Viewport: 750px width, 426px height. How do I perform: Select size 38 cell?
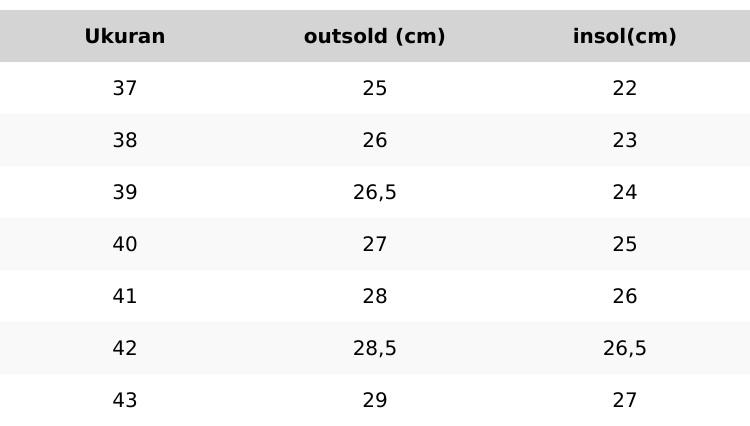pos(125,141)
